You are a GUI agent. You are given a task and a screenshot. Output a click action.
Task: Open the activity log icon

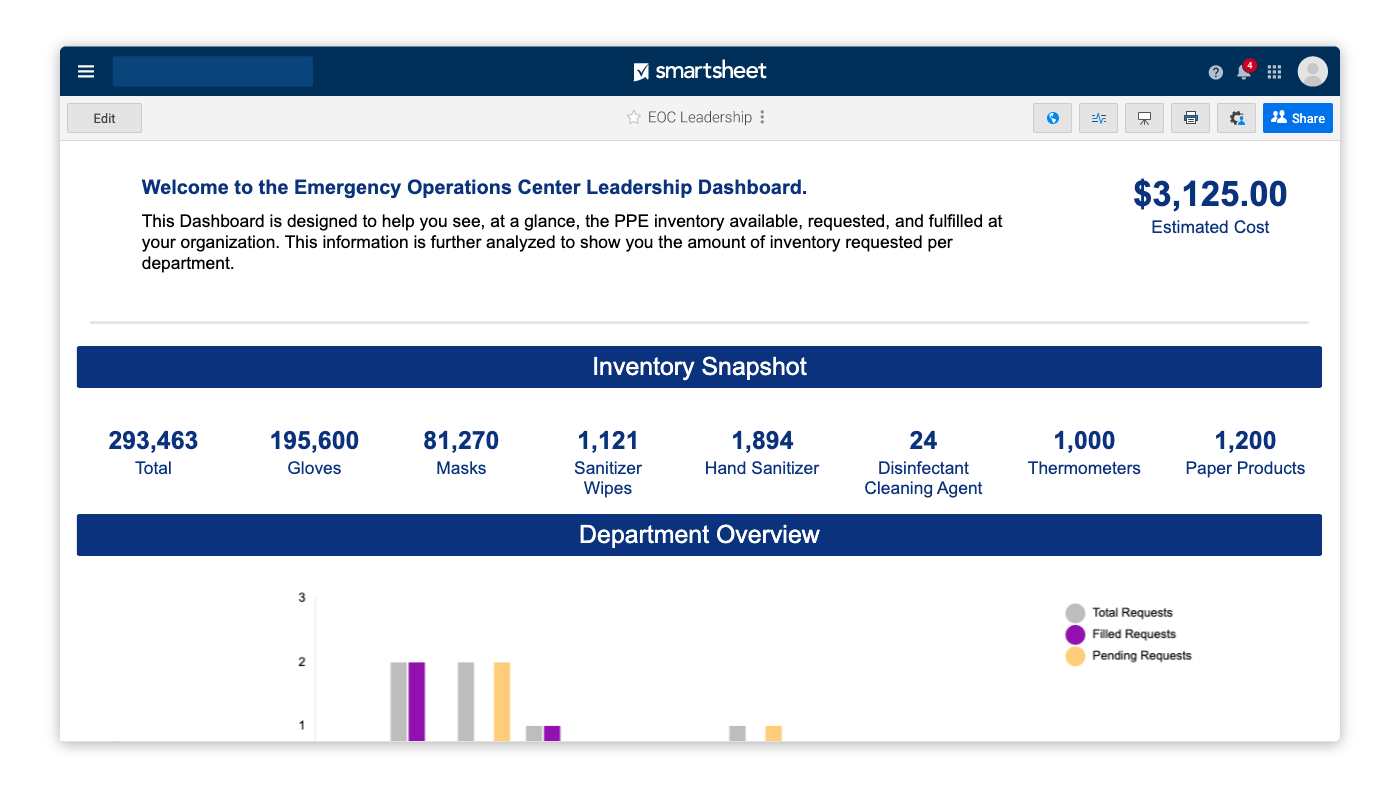click(x=1098, y=118)
